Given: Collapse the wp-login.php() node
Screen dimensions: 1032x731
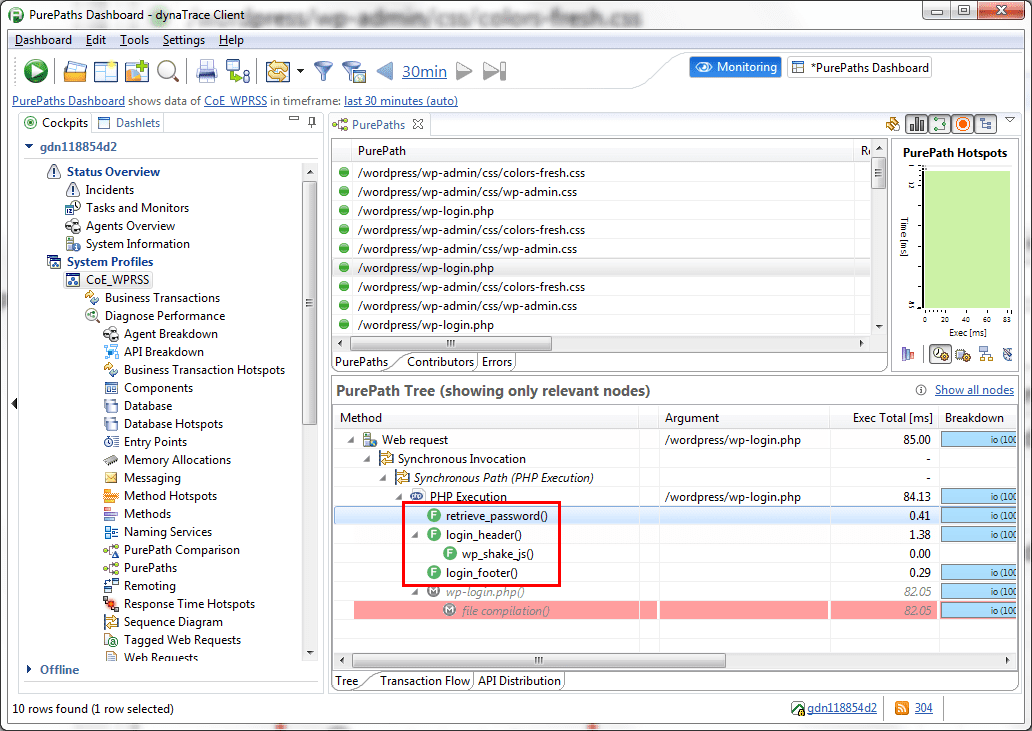Looking at the screenshot, I should [x=415, y=592].
